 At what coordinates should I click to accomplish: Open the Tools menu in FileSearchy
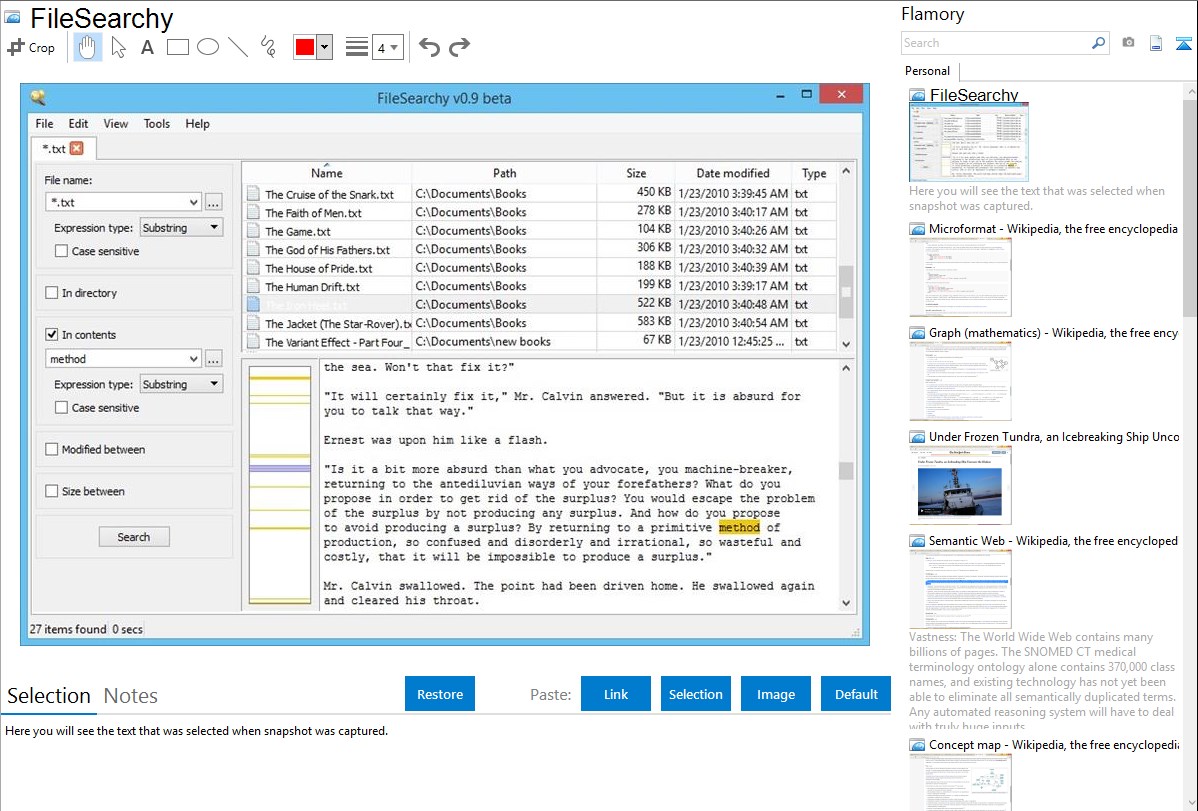[157, 124]
